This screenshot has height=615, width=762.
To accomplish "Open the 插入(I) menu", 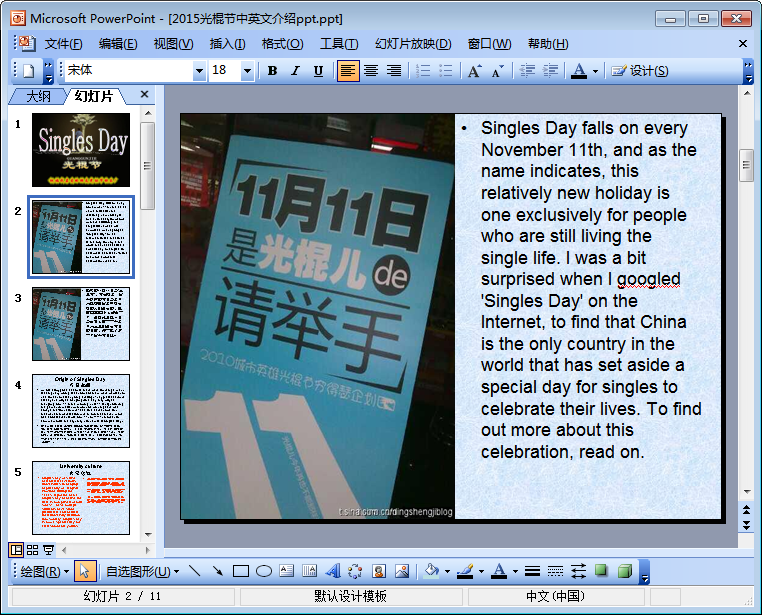I will click(x=227, y=44).
